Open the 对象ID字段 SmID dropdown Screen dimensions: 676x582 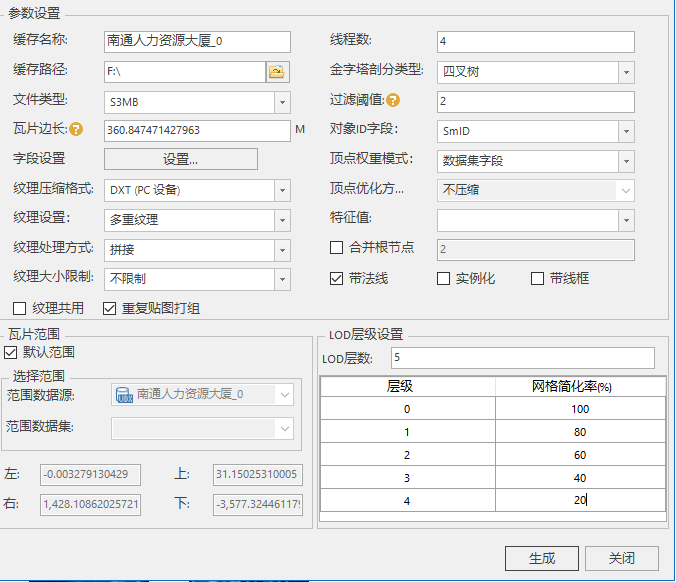click(x=626, y=131)
